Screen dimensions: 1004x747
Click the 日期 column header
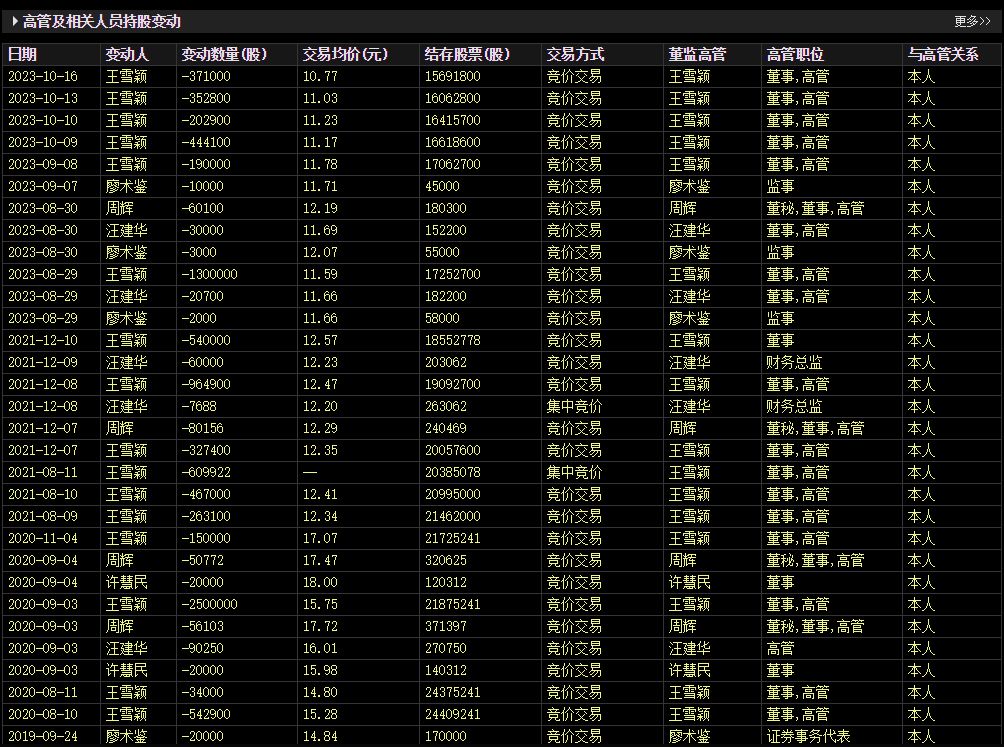click(x=22, y=54)
